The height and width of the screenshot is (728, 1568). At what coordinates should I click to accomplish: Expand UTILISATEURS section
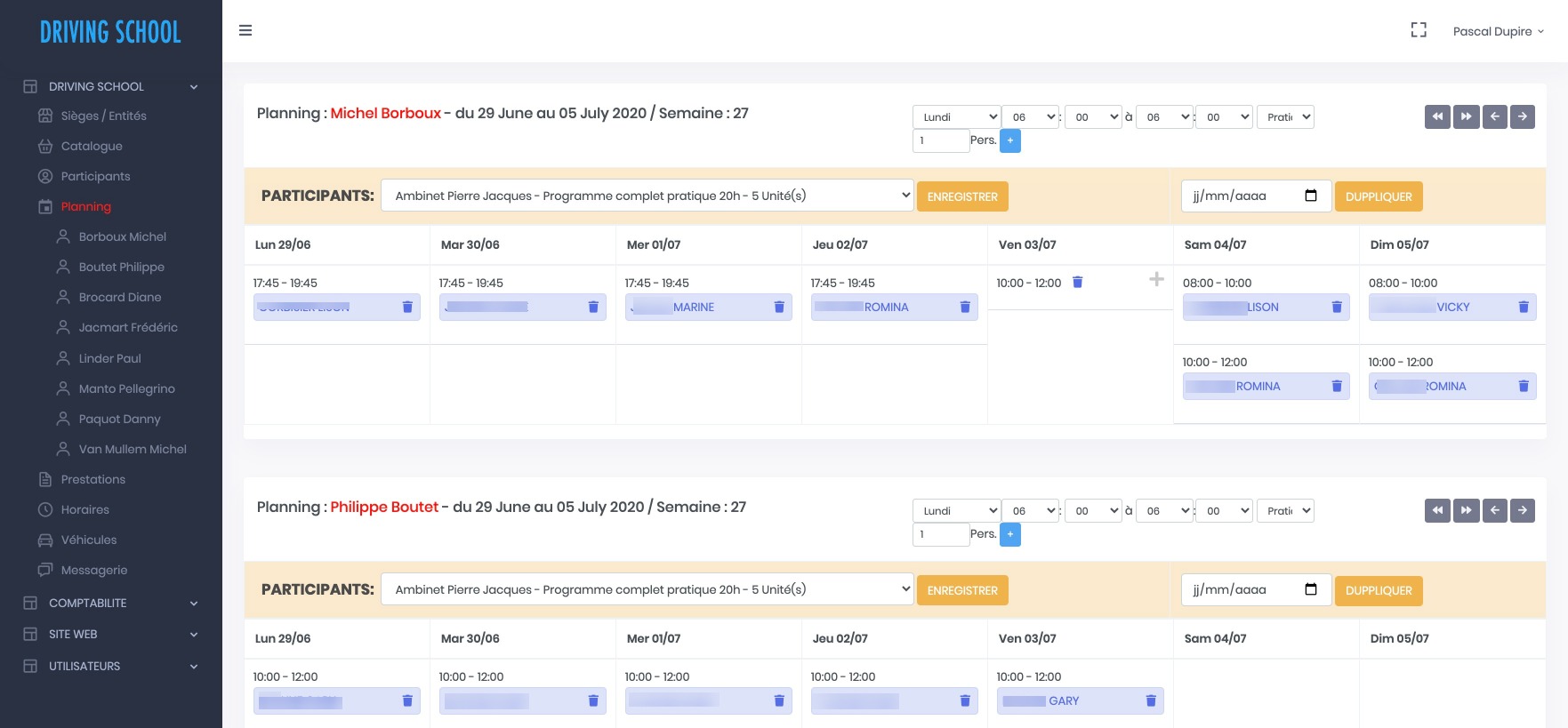pyautogui.click(x=111, y=666)
